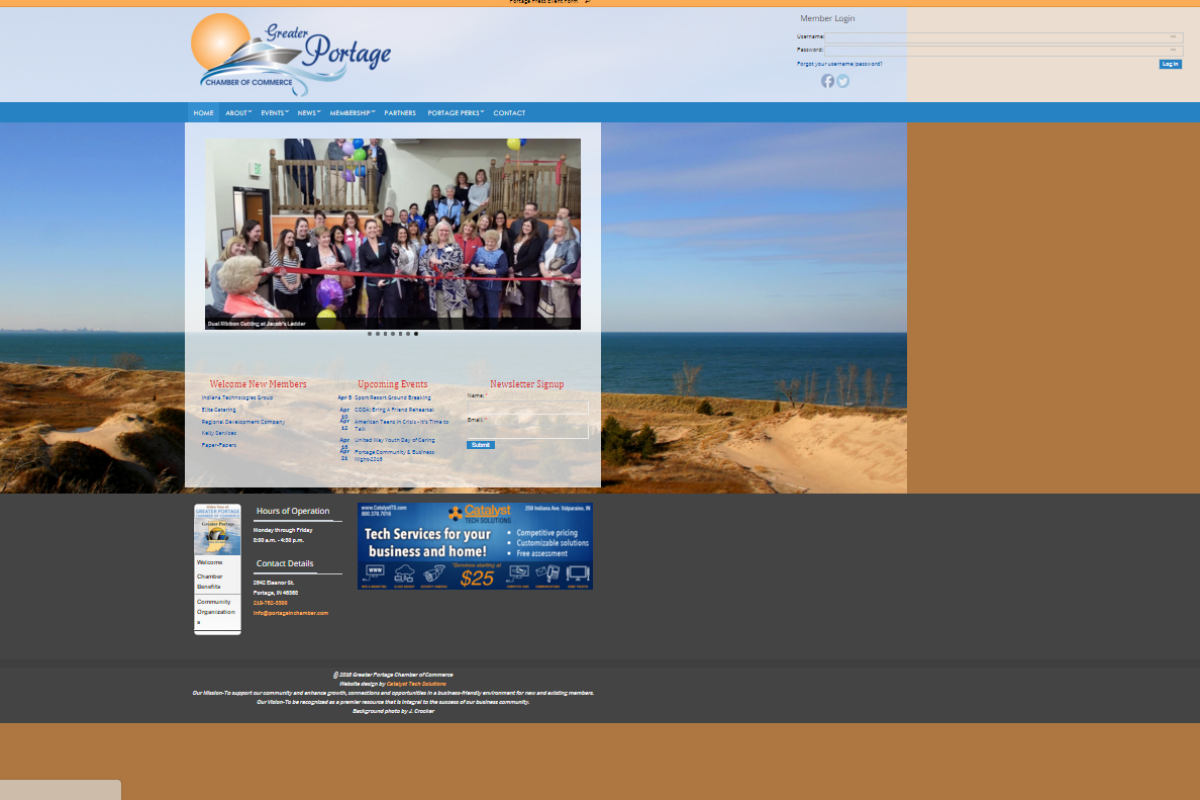
Task: Open the chamber's Facebook page icon
Action: click(x=828, y=81)
